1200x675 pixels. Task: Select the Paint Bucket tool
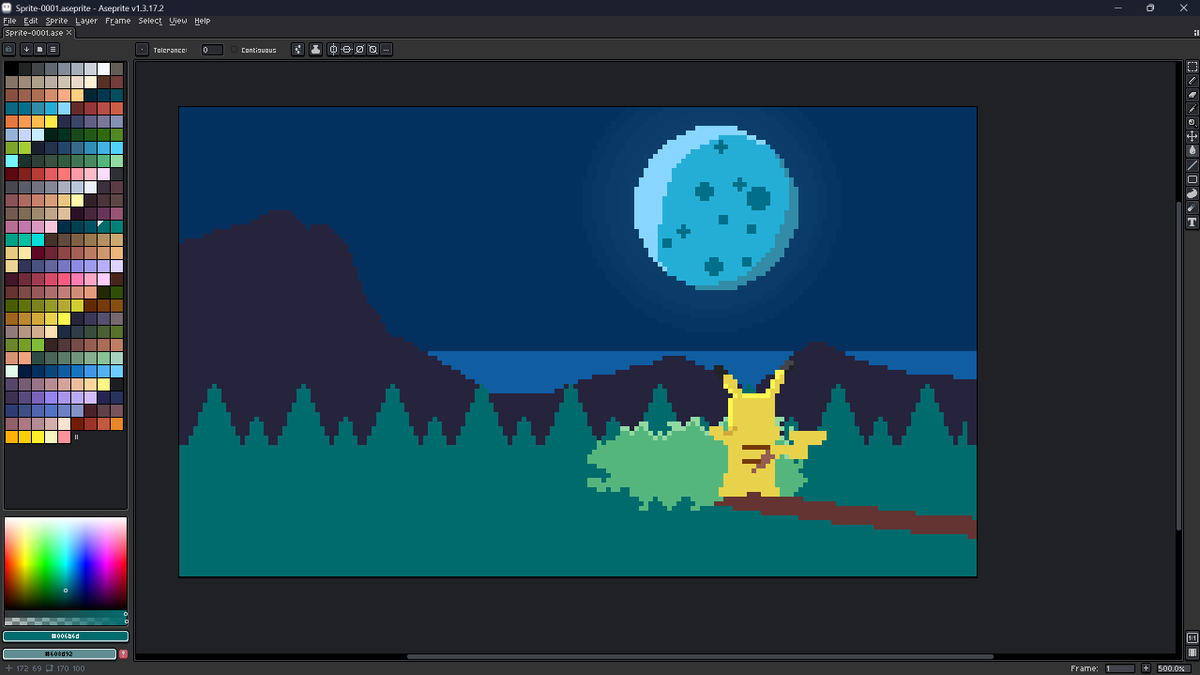[x=1192, y=150]
